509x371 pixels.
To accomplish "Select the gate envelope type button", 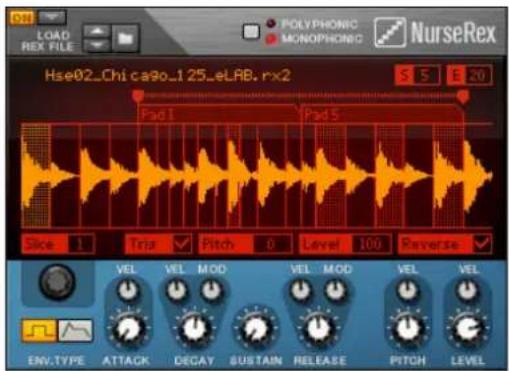I will coord(39,330).
